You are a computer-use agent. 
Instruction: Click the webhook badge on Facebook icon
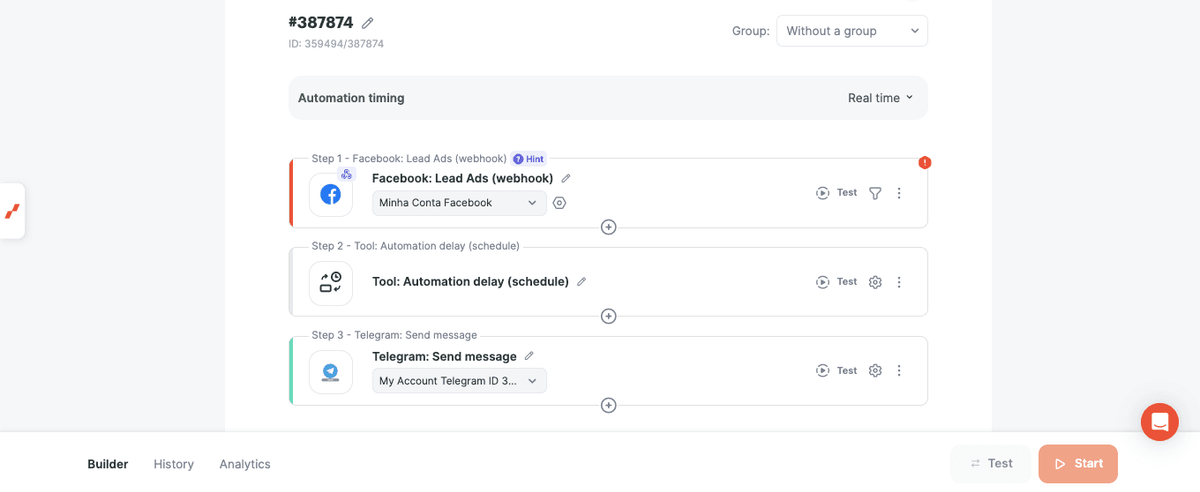[x=346, y=174]
